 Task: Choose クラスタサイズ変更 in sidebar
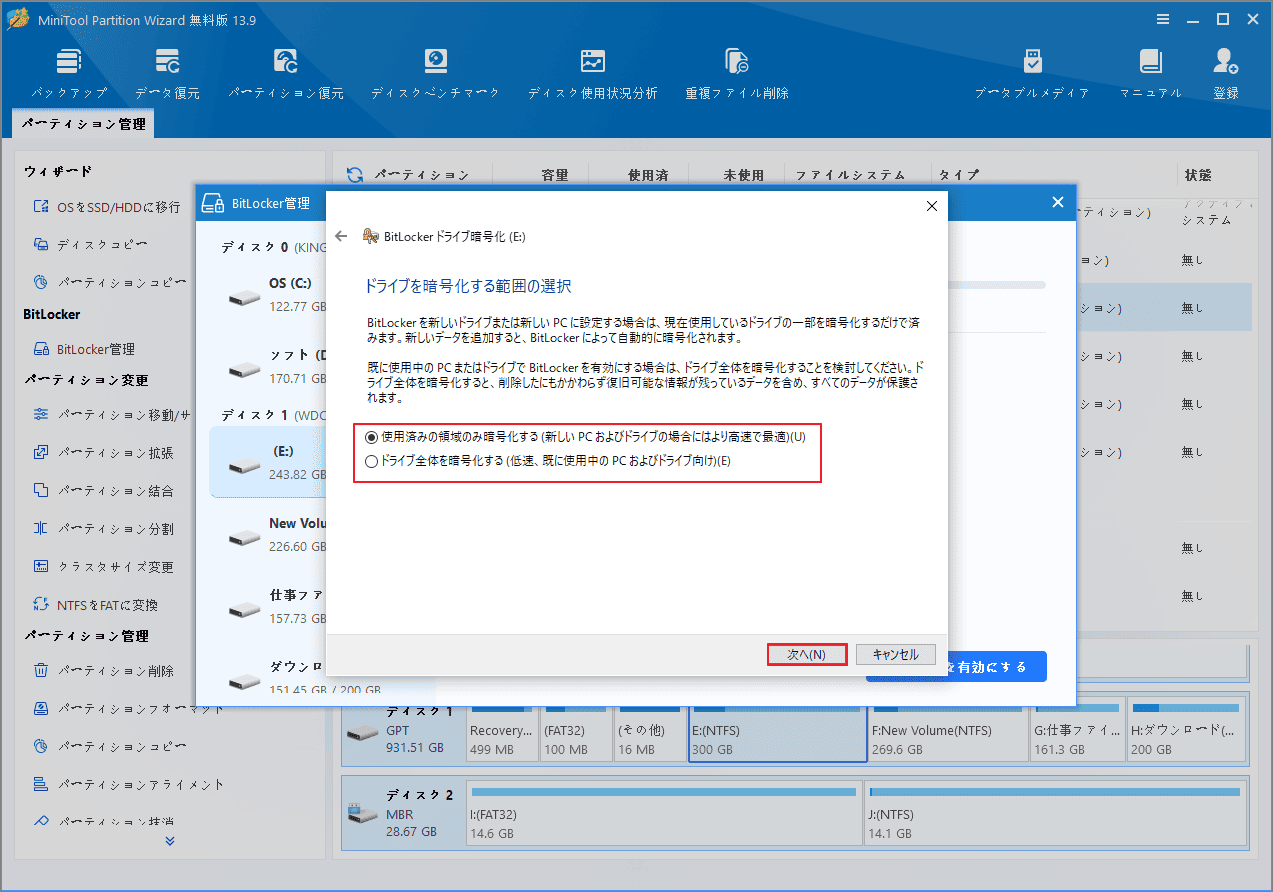point(104,567)
